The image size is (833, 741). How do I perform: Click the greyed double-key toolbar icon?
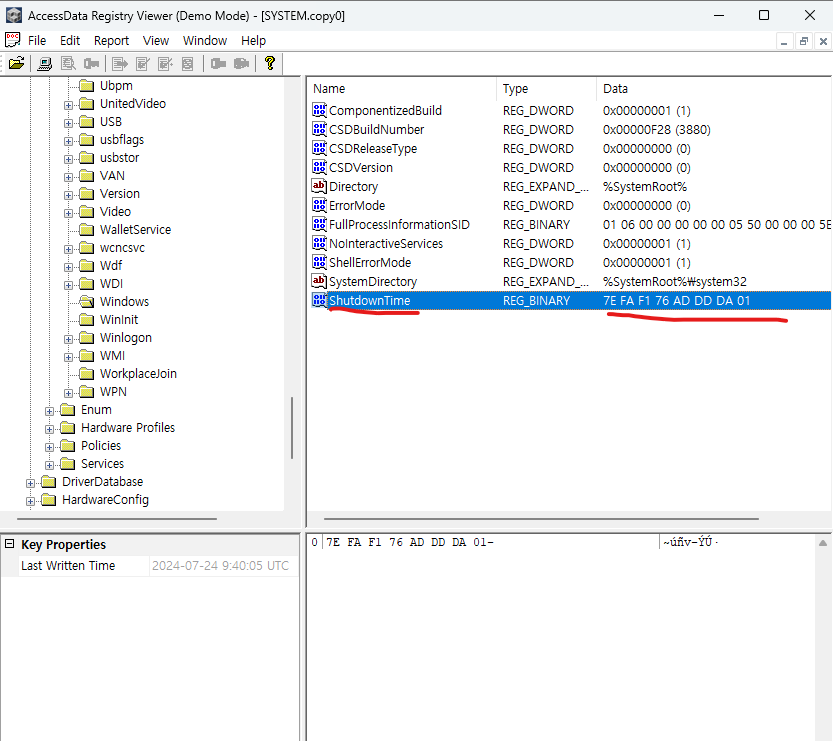(x=241, y=64)
